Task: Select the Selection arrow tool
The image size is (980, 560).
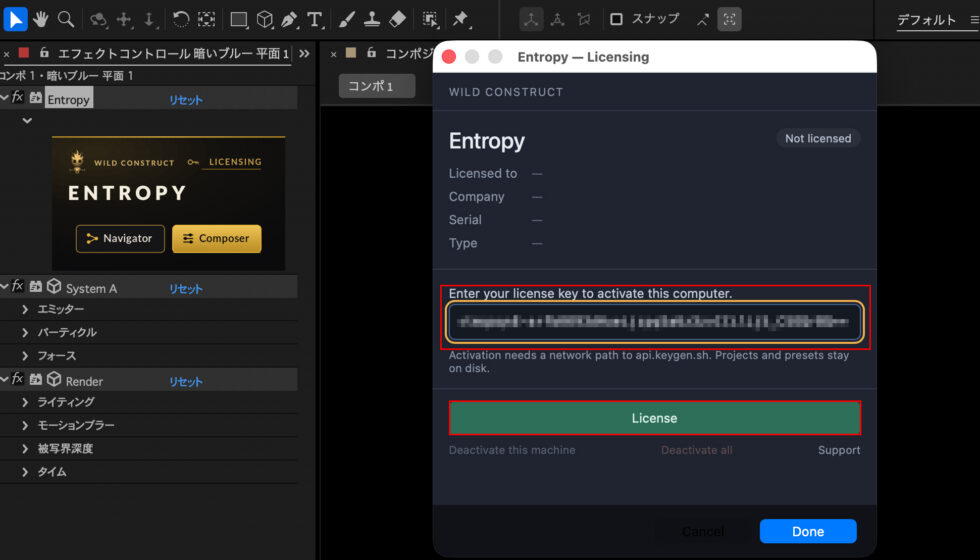Action: click(15, 19)
